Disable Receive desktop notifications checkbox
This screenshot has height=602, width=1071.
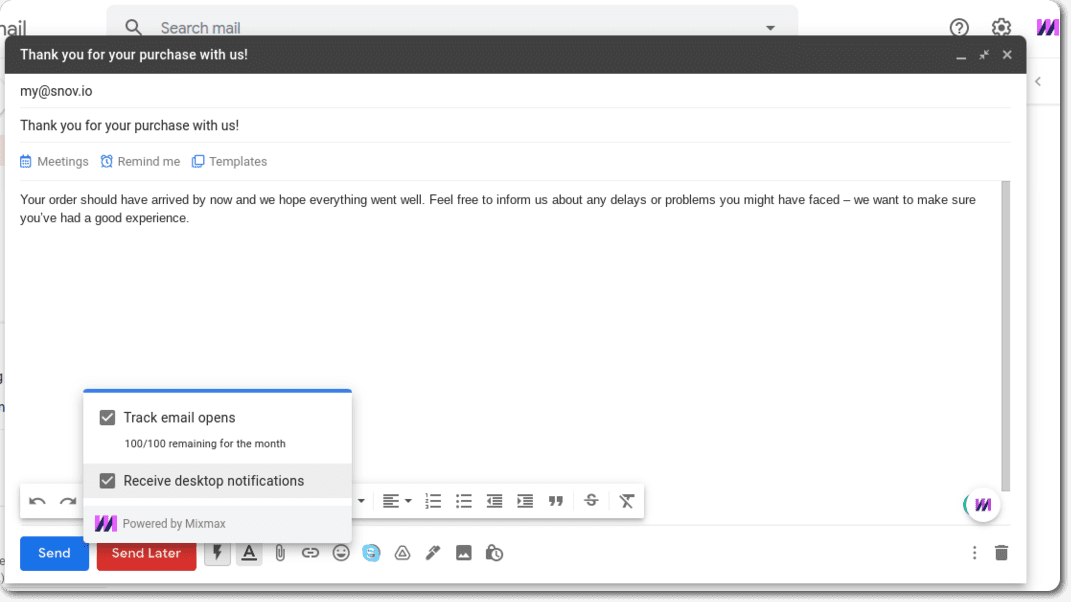pos(108,481)
